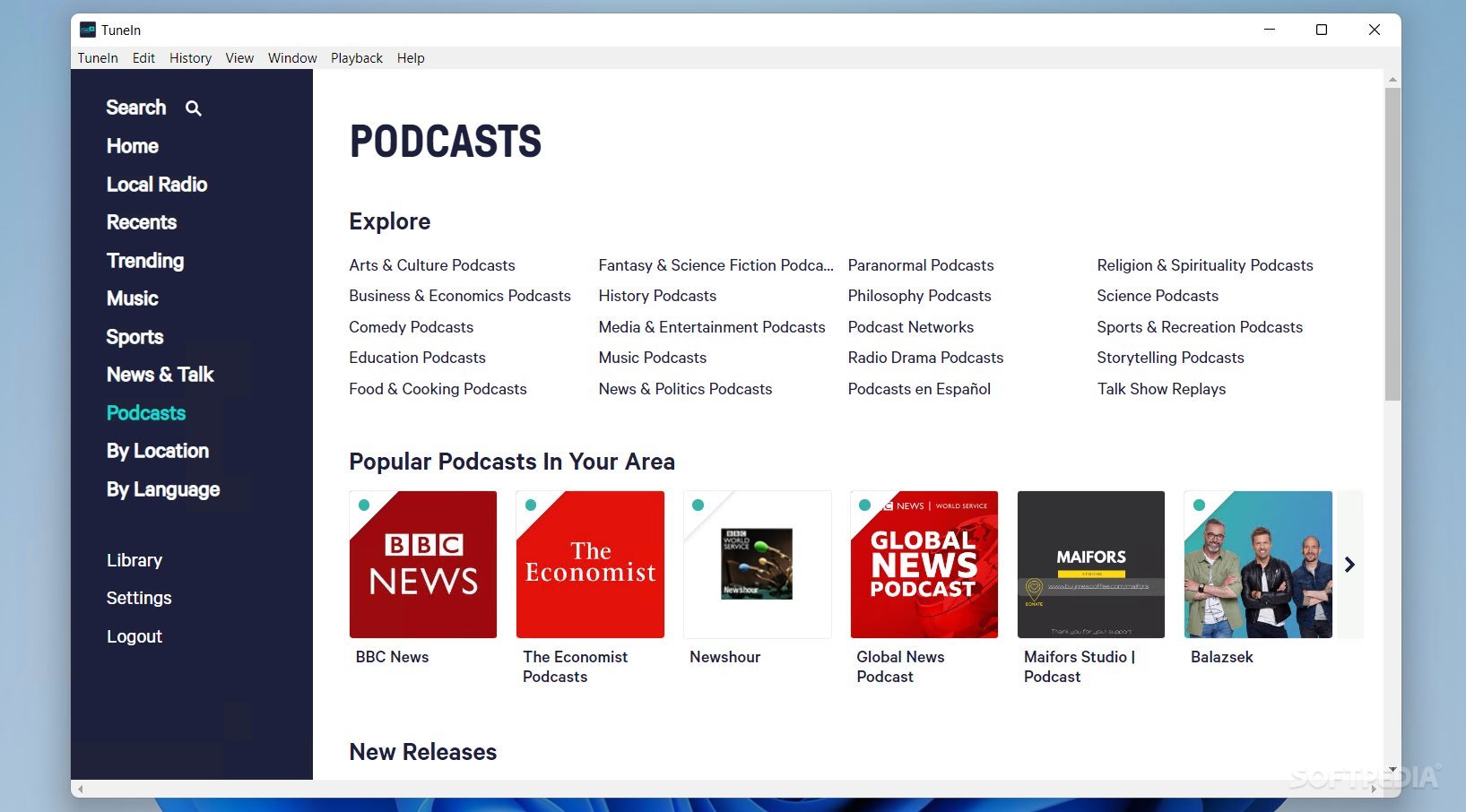Navigate to Home in sidebar
Viewport: 1466px width, 812px height.
(133, 146)
